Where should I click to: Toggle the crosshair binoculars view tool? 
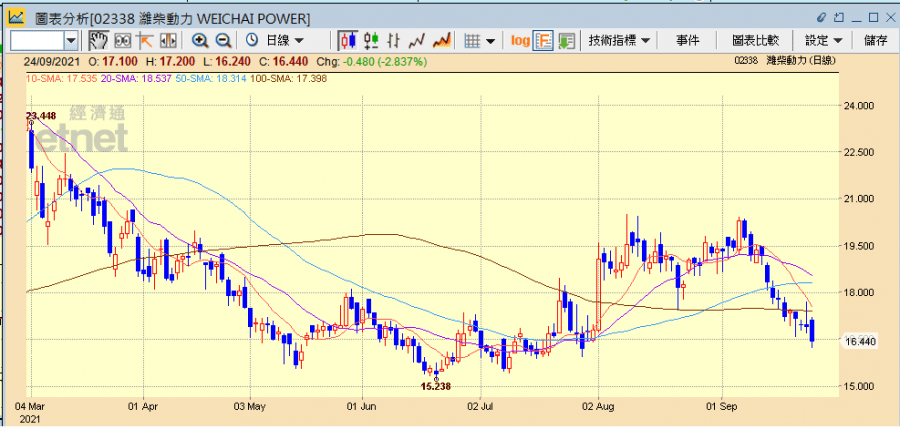[123, 40]
